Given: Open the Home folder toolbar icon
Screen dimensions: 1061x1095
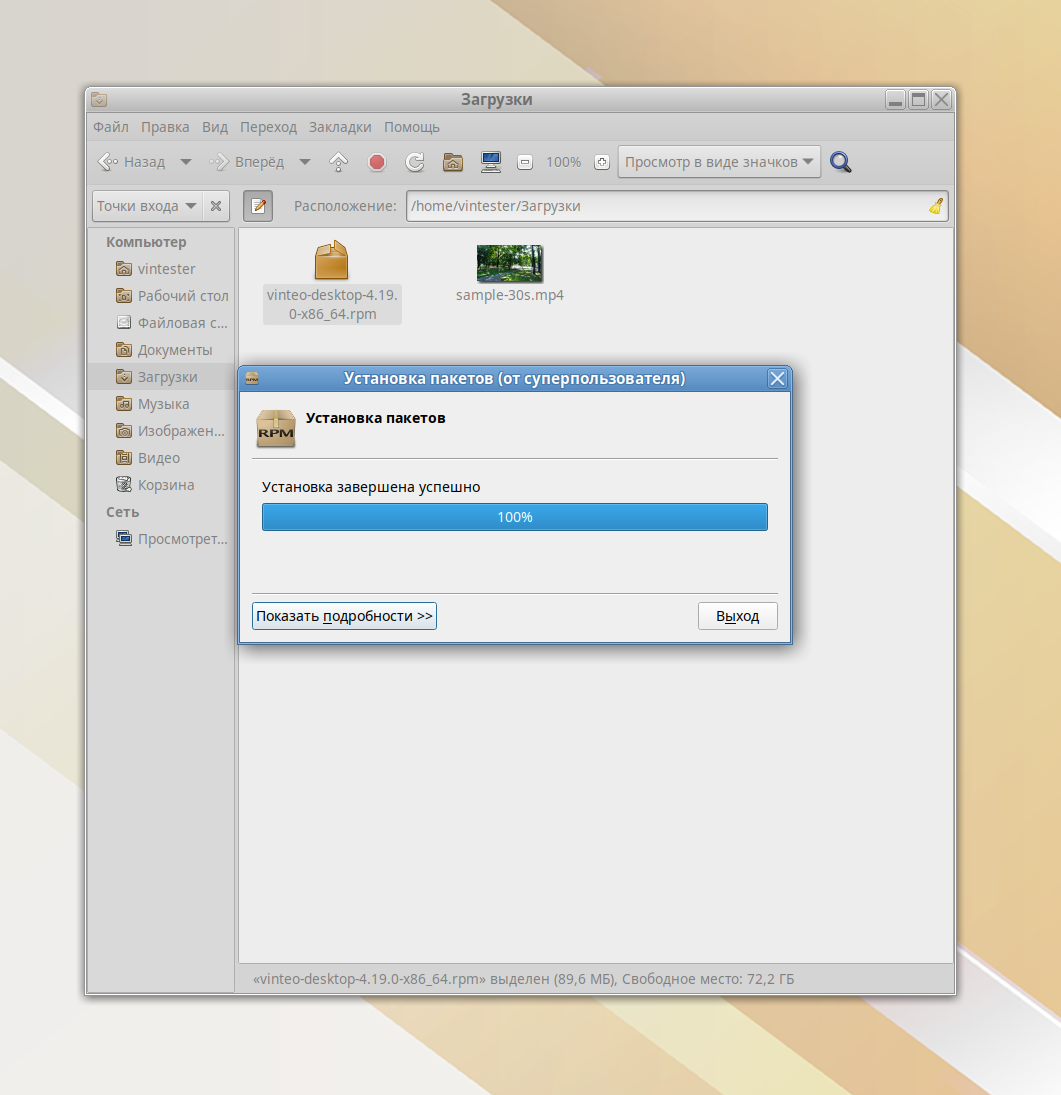Looking at the screenshot, I should click(453, 162).
